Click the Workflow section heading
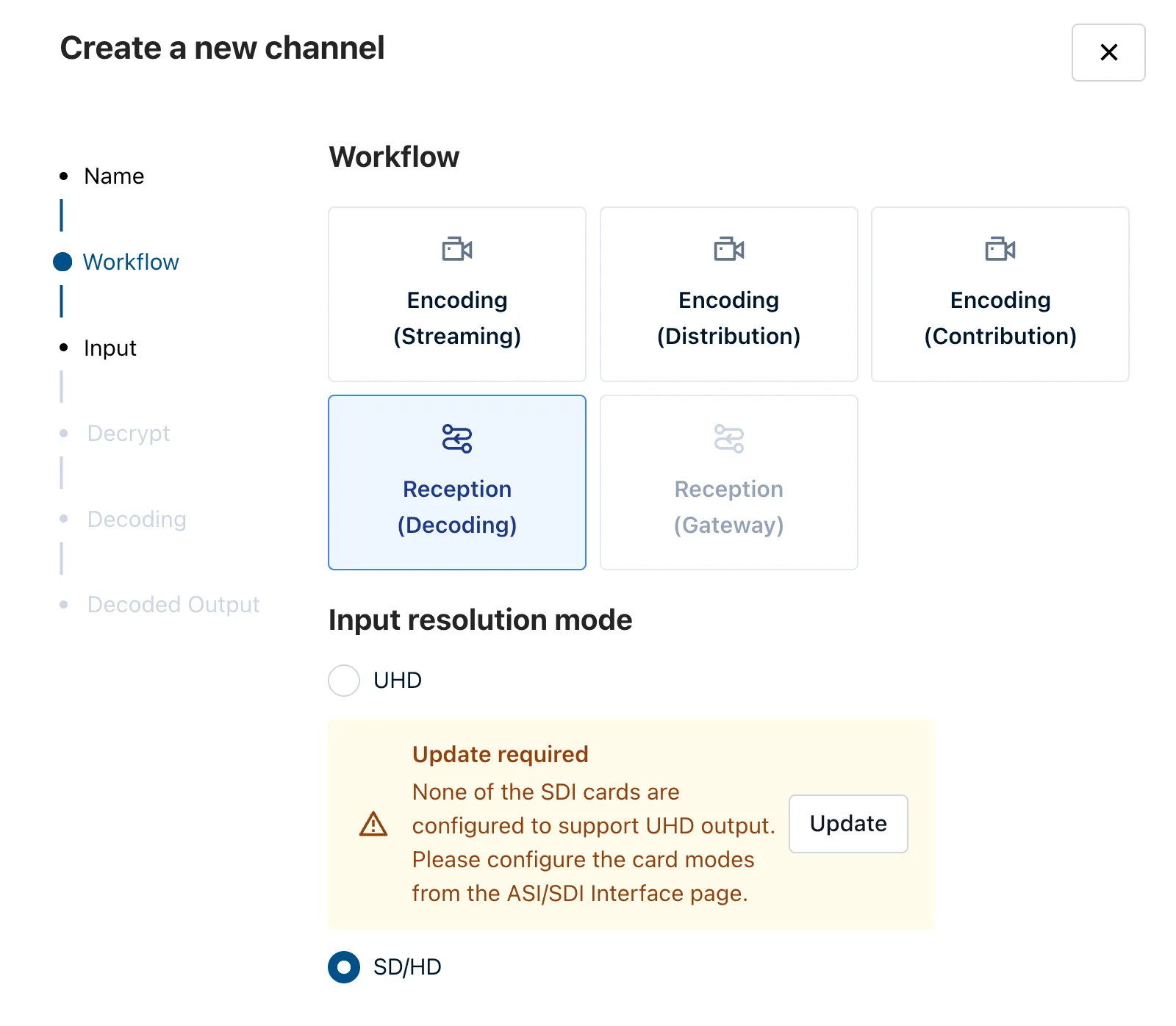This screenshot has height=1026, width=1176. point(394,157)
